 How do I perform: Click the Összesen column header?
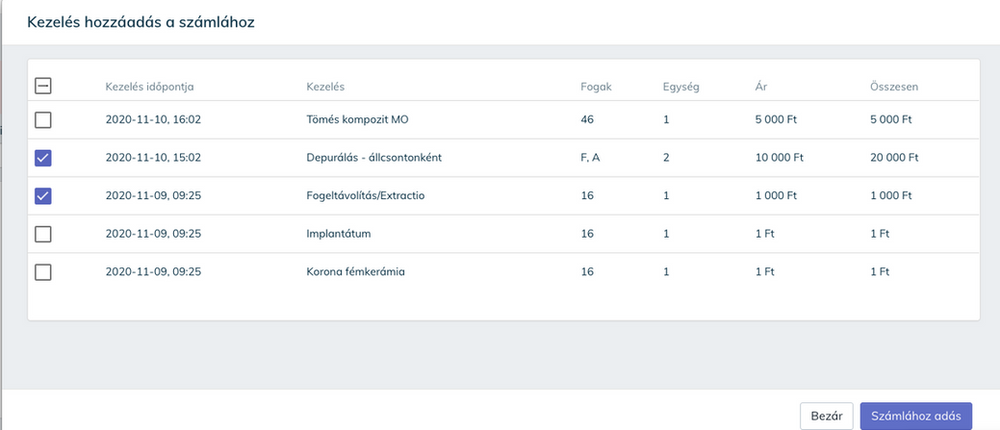coord(894,86)
